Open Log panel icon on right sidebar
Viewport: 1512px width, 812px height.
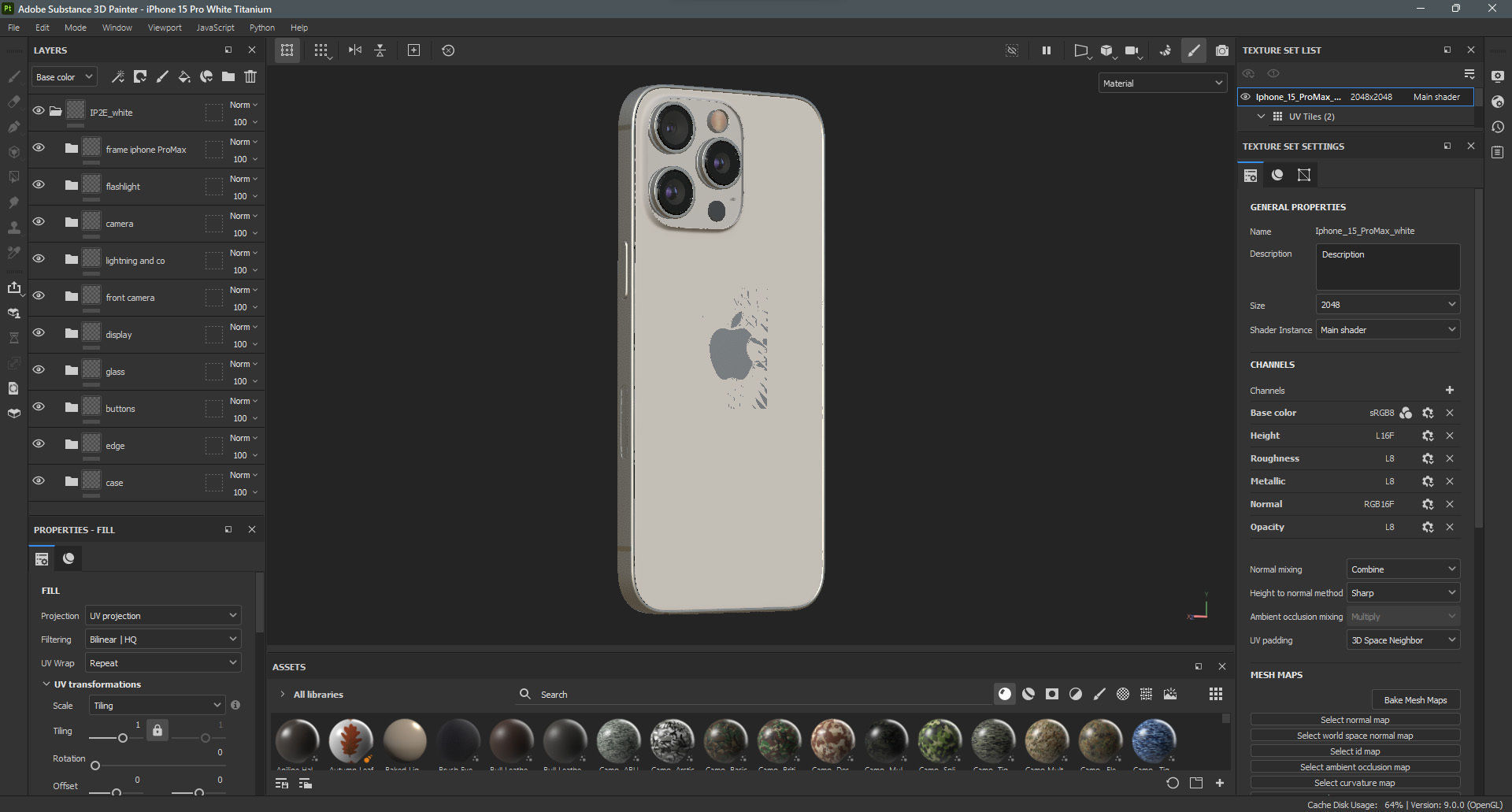click(x=1498, y=152)
